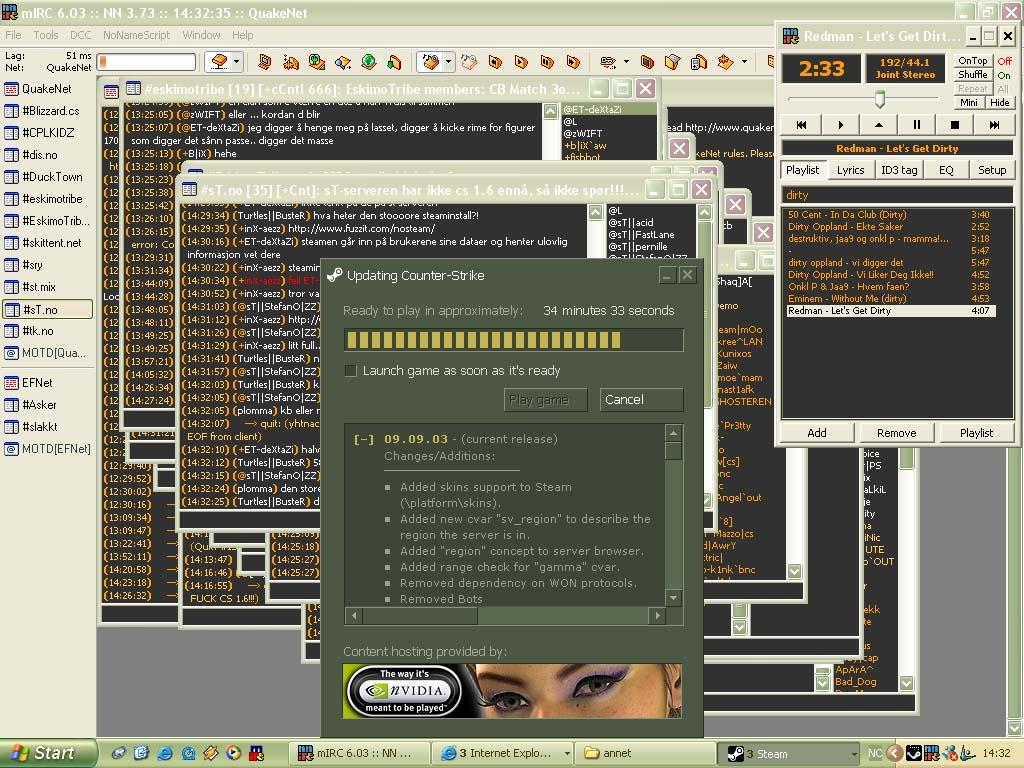Click the faded music note toolbar icon

coord(469,62)
